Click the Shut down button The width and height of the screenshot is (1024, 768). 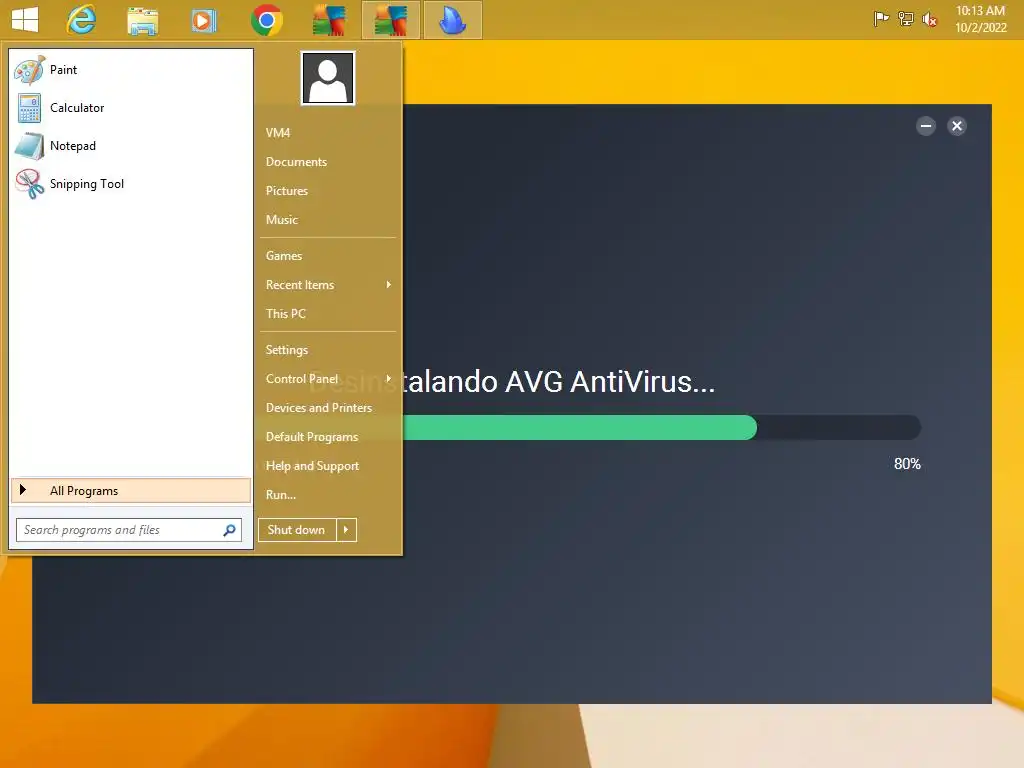pos(296,530)
